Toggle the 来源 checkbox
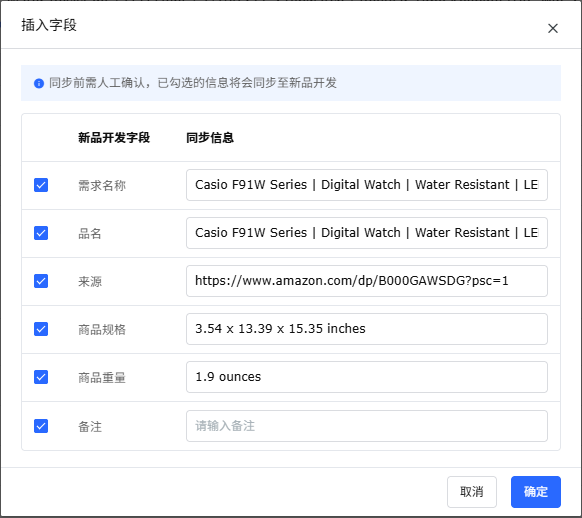 tap(41, 281)
